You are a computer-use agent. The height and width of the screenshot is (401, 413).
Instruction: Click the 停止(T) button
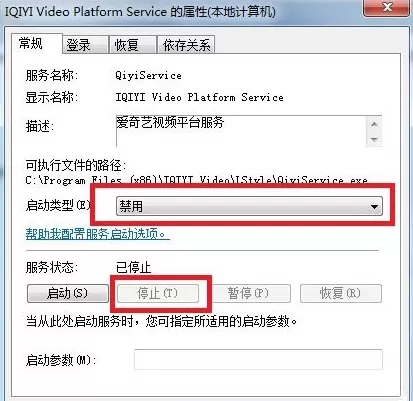[x=158, y=293]
